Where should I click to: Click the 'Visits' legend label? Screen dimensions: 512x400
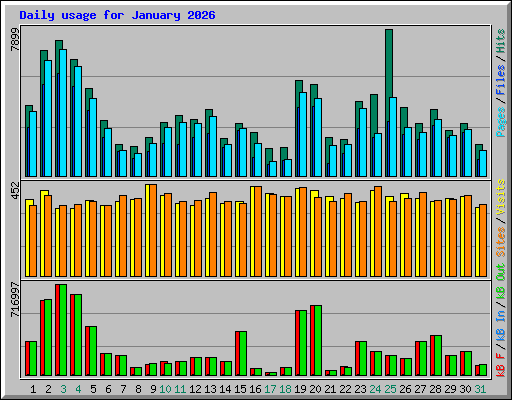coord(500,197)
